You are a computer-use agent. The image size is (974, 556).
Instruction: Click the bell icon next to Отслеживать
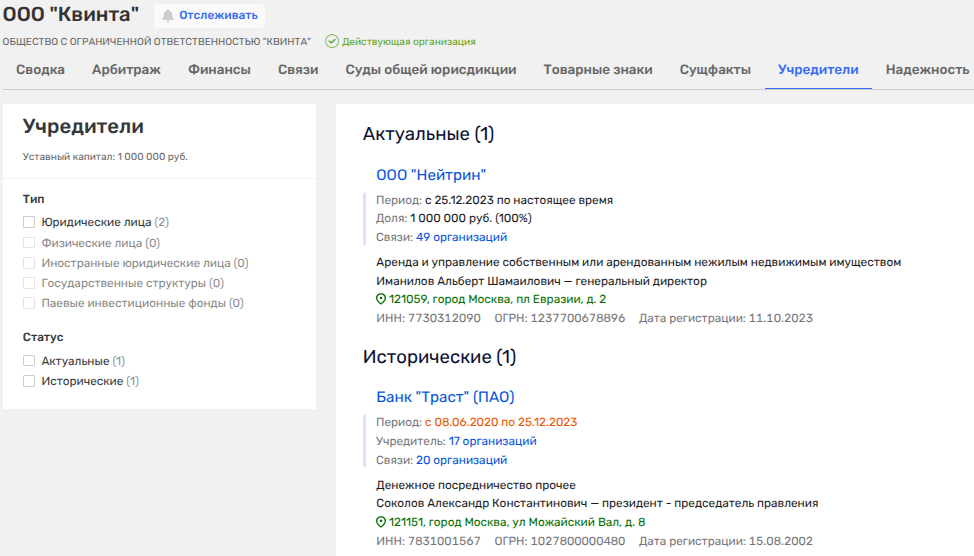click(x=168, y=15)
